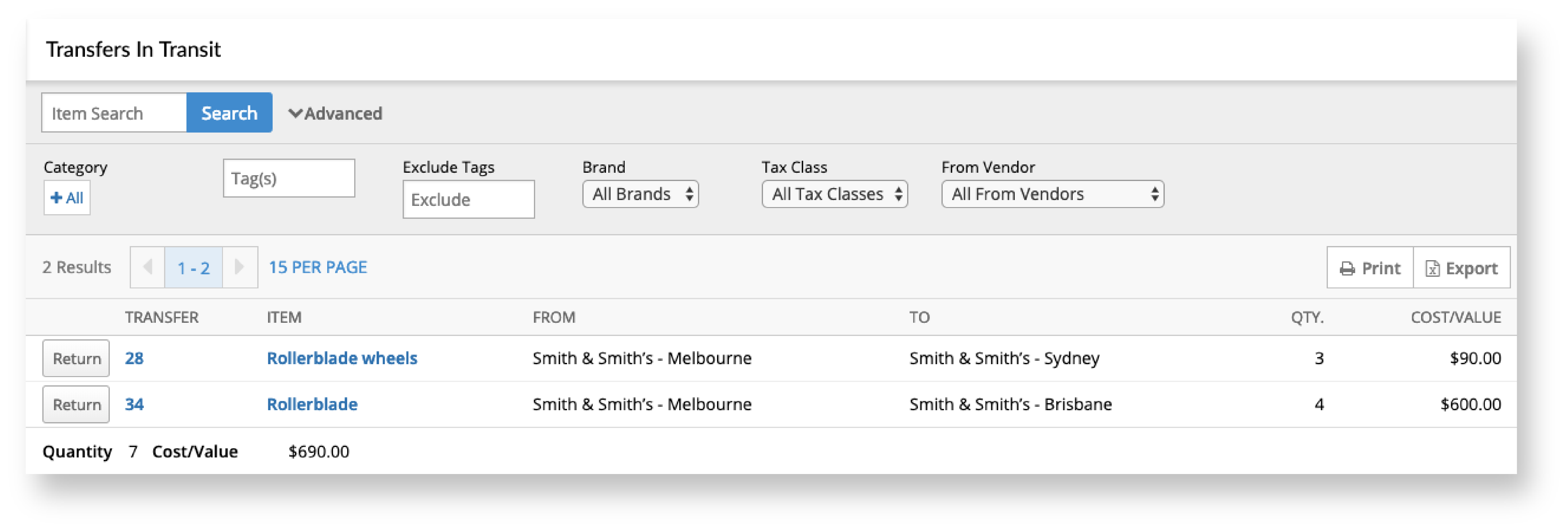This screenshot has width=1568, height=532.
Task: Collapse the Advanced search options
Action: coord(335,113)
